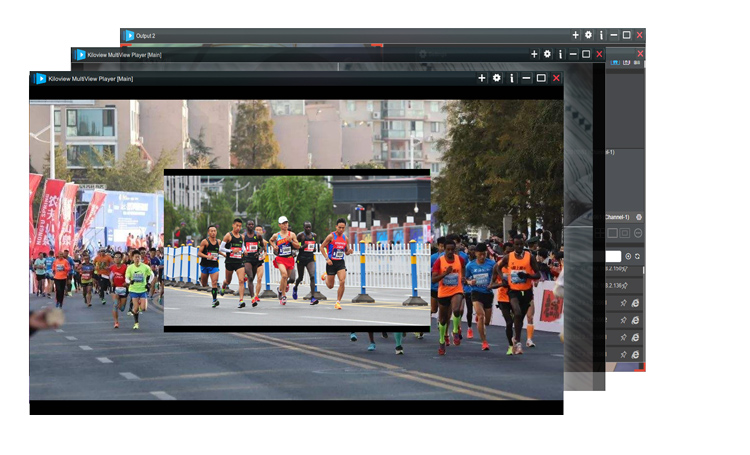The height and width of the screenshot is (455, 750).
Task: Open settings gear in the front MultiView Player window
Action: (x=497, y=78)
